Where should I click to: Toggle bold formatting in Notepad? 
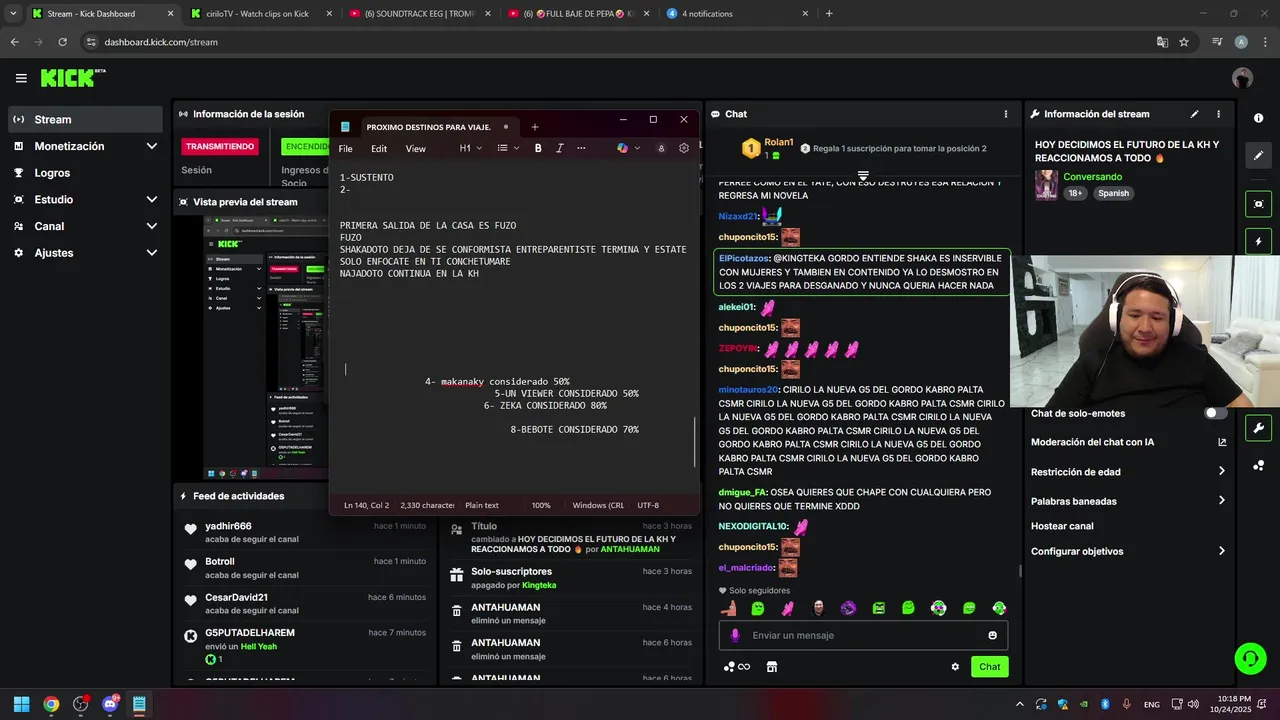coord(538,148)
